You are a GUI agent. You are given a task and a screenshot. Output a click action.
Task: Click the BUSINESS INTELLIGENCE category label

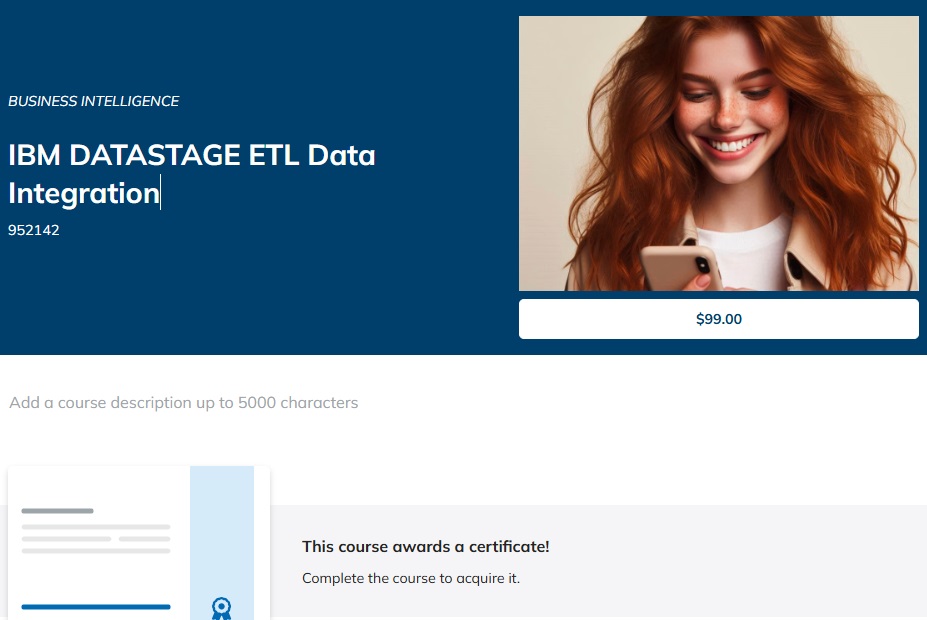93,101
